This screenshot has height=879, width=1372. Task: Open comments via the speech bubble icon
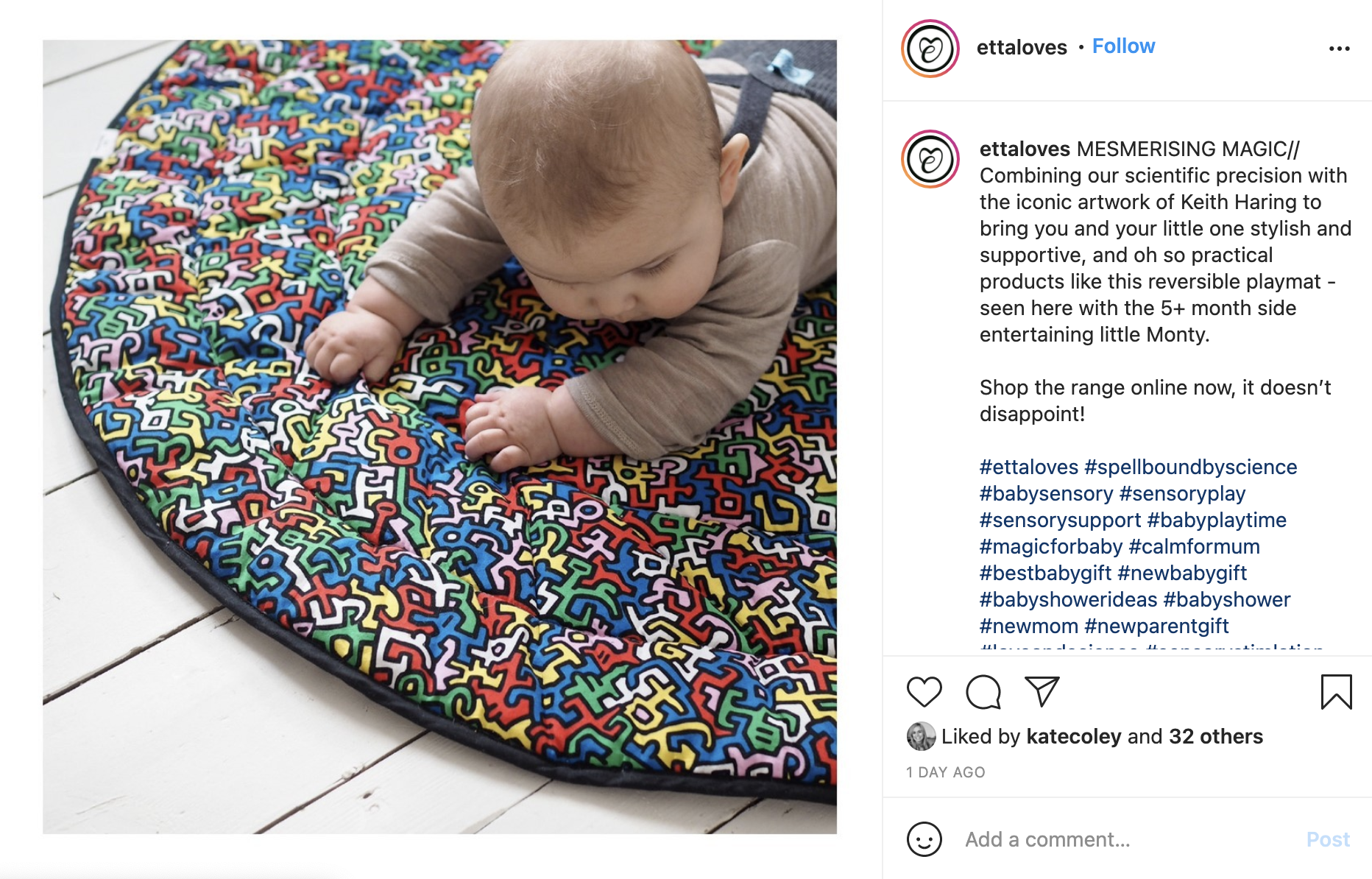point(983,692)
